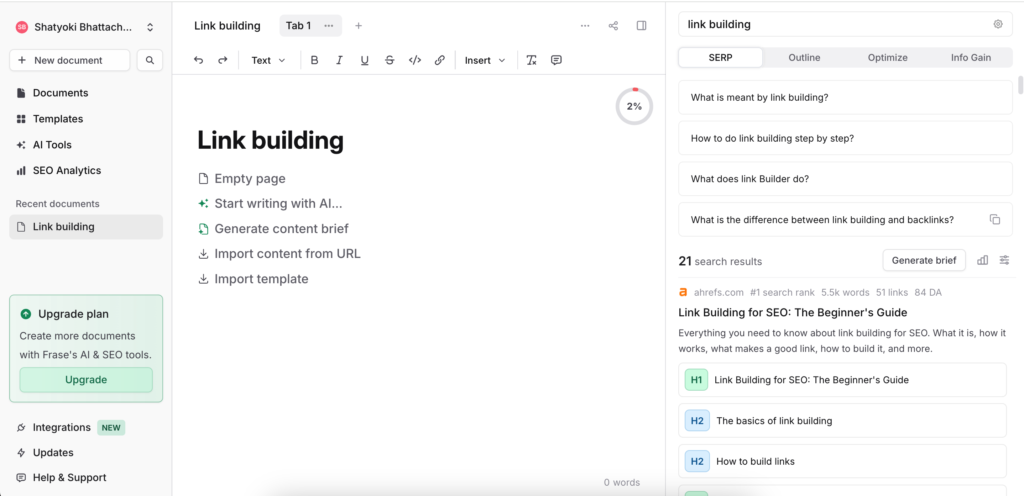1024x496 pixels.
Task: Open the Text style dropdown
Action: 268,60
